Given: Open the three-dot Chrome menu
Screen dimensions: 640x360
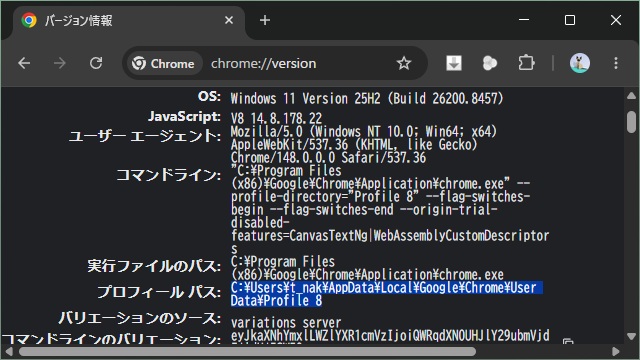Looking at the screenshot, I should tap(616, 63).
